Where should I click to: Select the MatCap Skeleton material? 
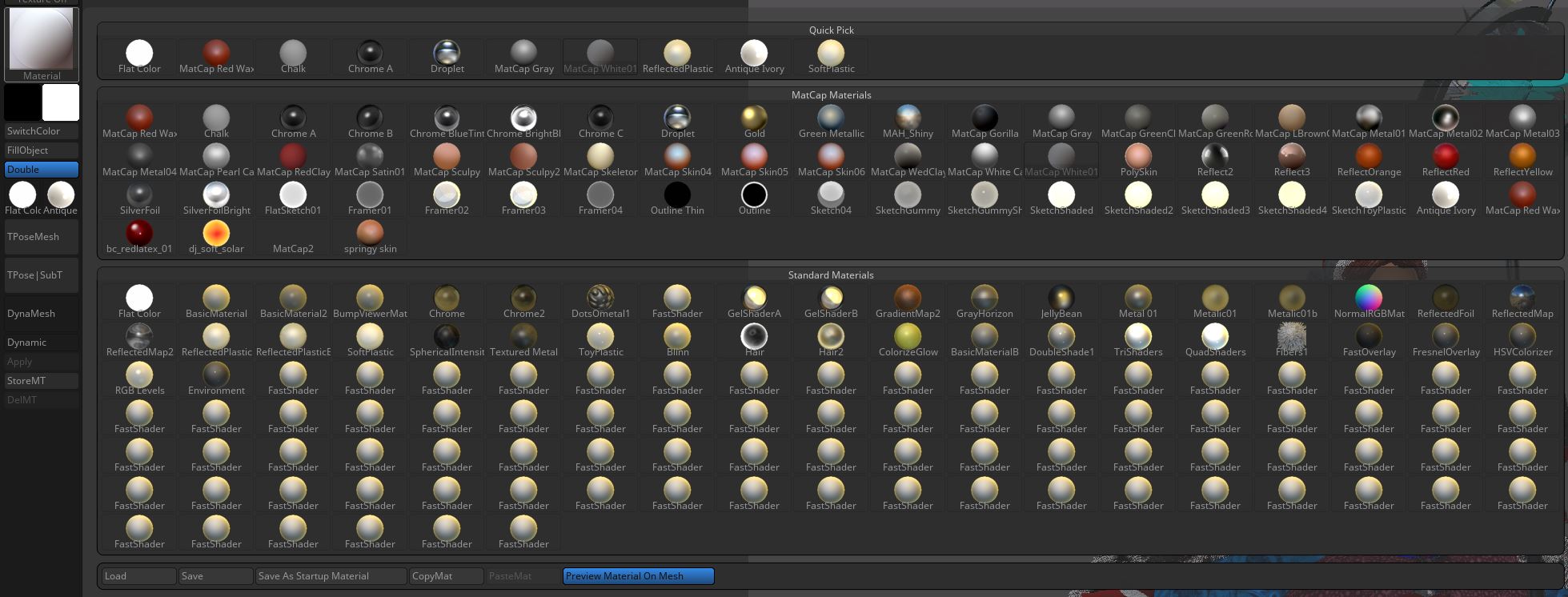(600, 160)
